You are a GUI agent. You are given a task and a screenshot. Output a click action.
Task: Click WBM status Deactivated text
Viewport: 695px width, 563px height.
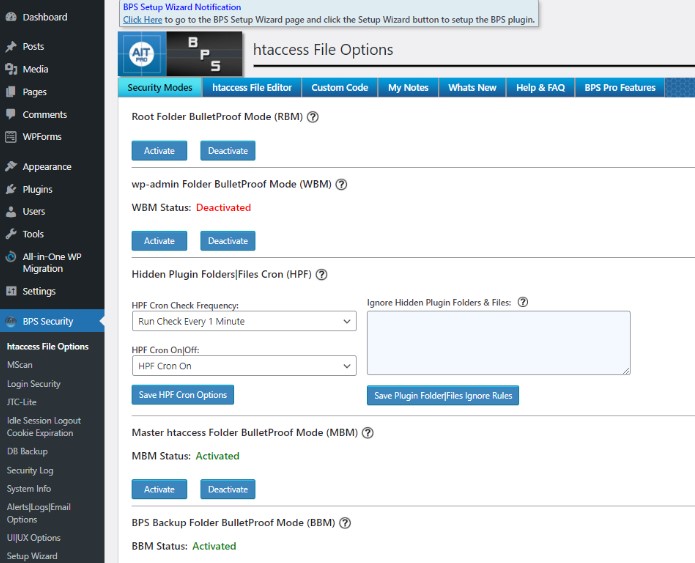pos(223,207)
